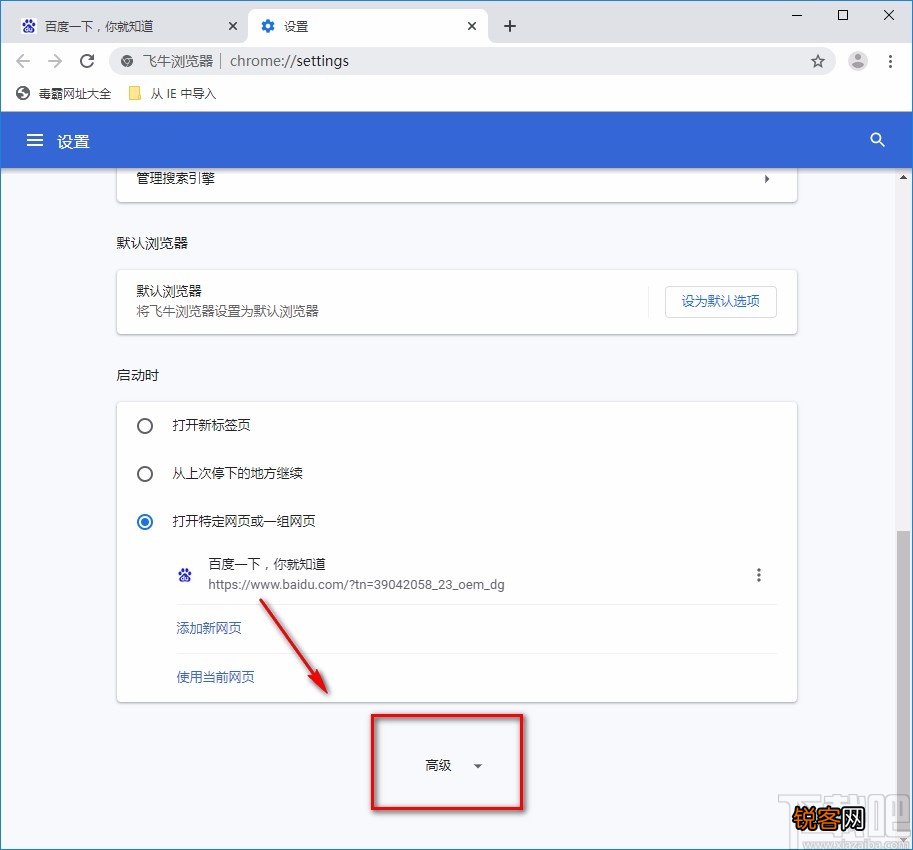Open more actions for the Baidu startup page
The image size is (913, 850).
[759, 575]
